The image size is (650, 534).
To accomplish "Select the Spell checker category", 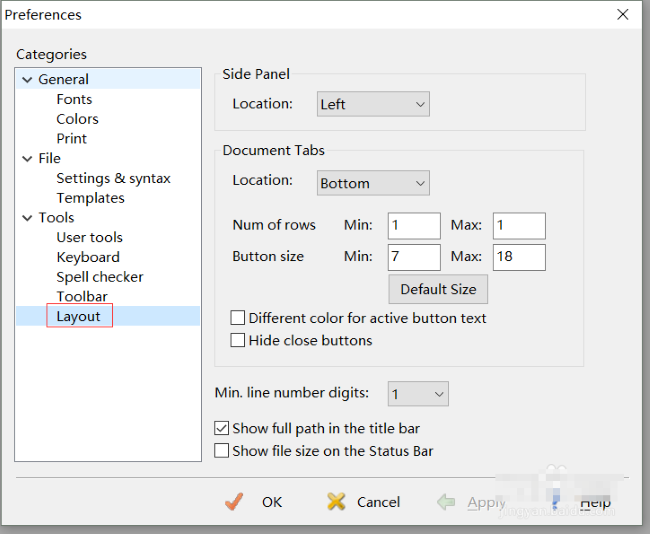I will click(99, 277).
